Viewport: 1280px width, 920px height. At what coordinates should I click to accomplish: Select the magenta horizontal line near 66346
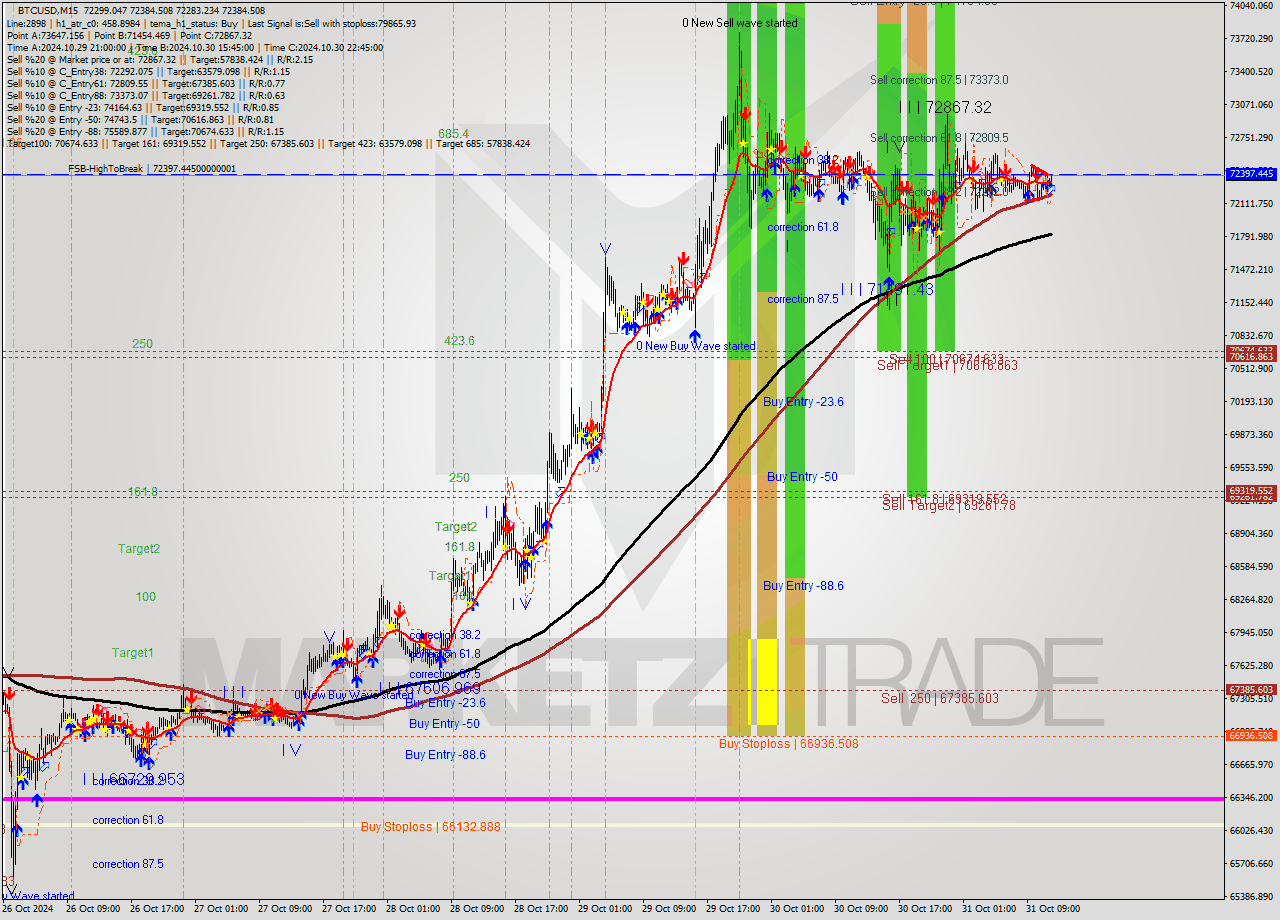coord(612,798)
